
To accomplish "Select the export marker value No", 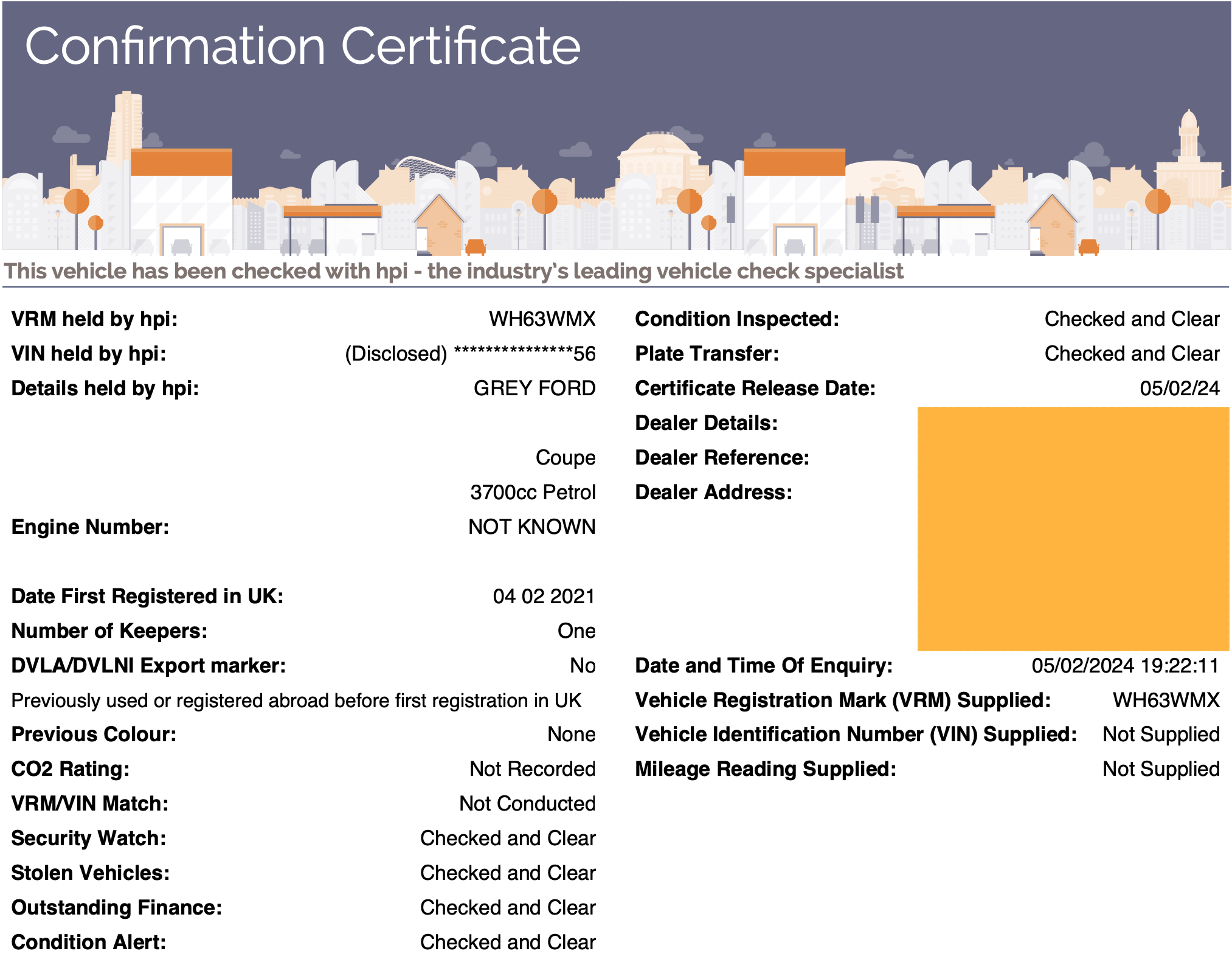I will click(x=583, y=665).
